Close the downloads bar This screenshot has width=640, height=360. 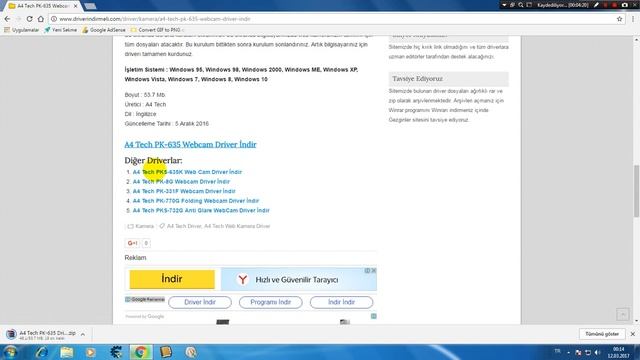click(x=633, y=334)
